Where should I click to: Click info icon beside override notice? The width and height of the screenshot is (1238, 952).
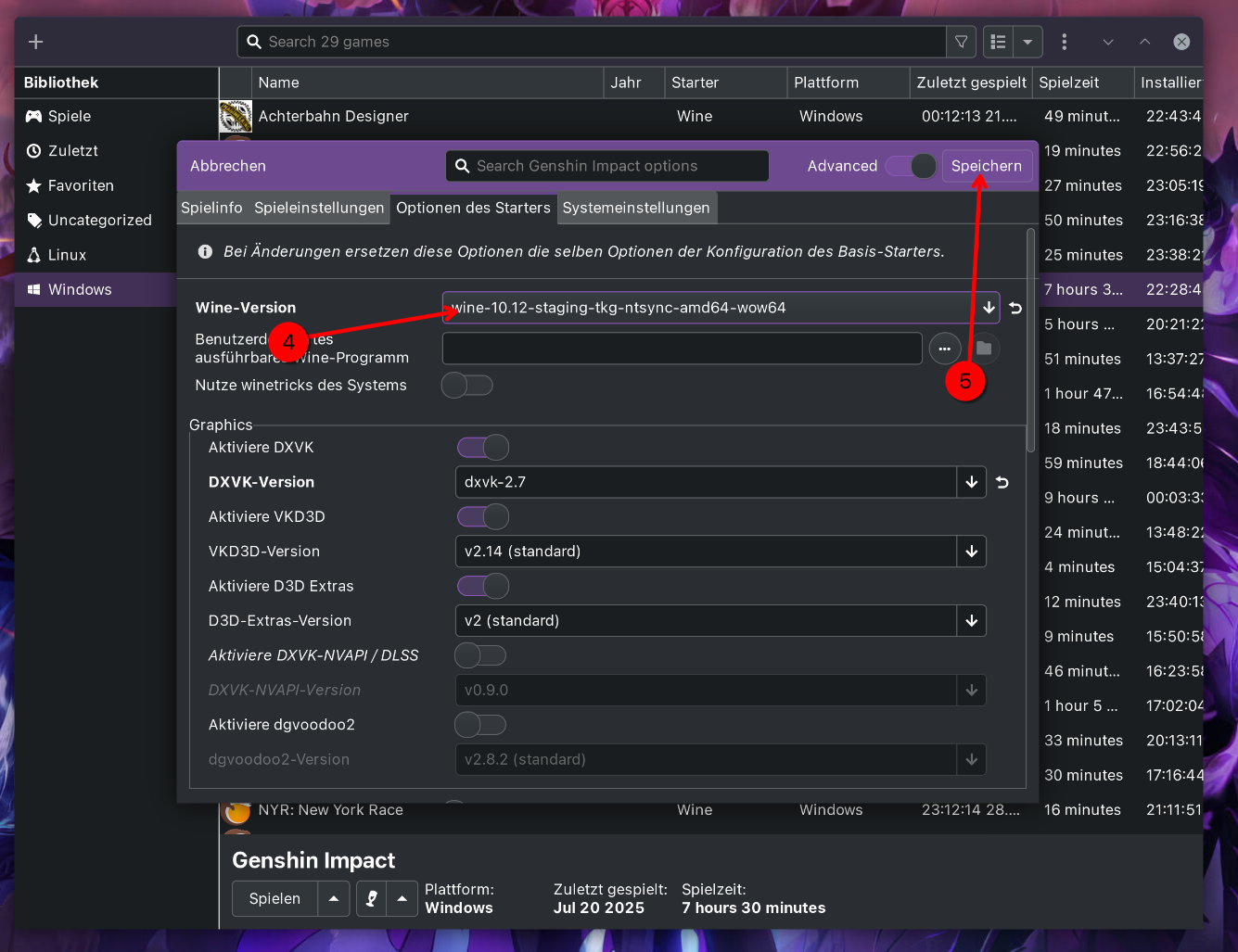(x=205, y=252)
